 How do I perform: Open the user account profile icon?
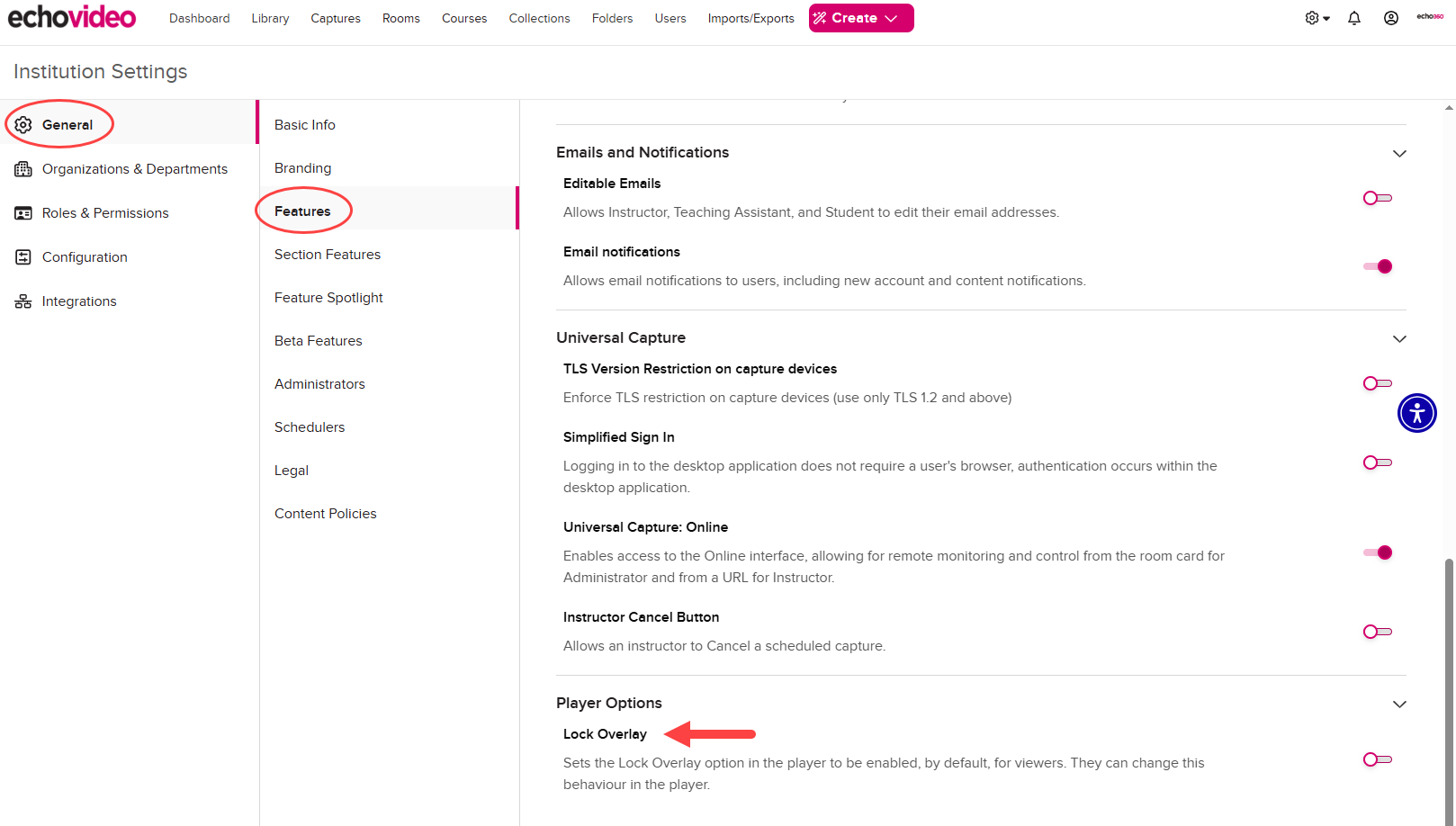click(1391, 18)
